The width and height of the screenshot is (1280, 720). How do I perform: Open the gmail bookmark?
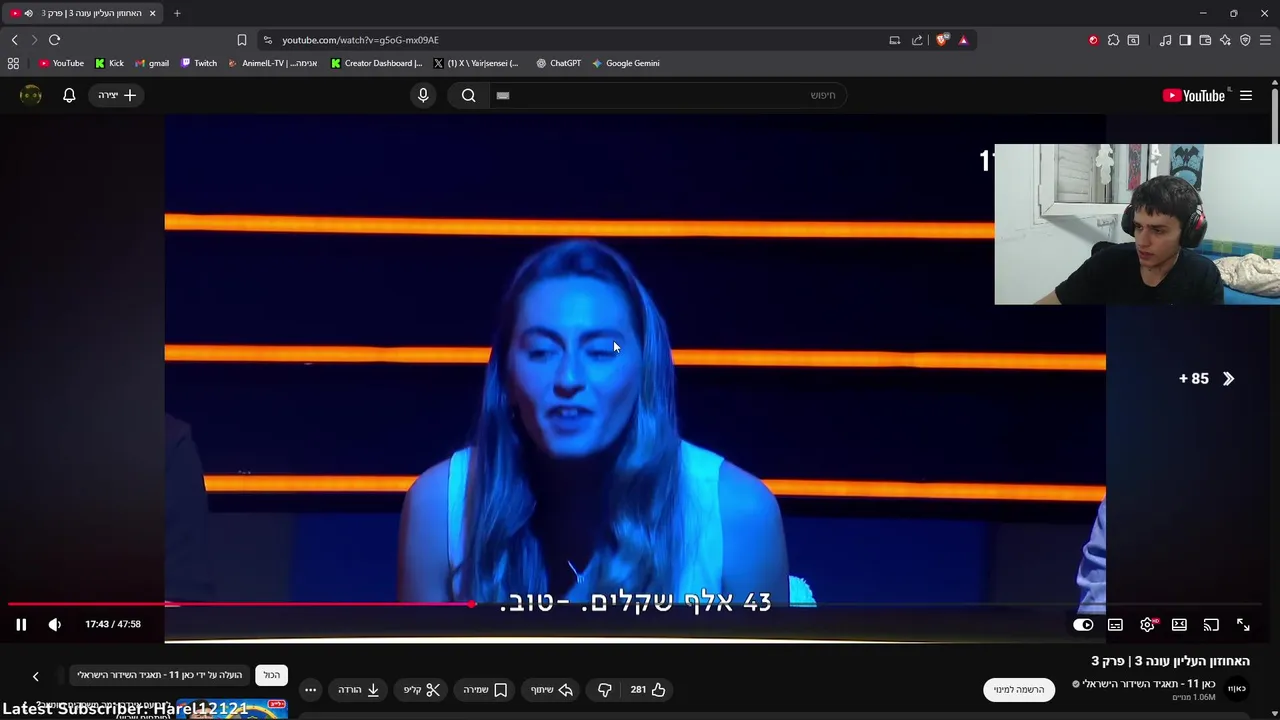(152, 63)
